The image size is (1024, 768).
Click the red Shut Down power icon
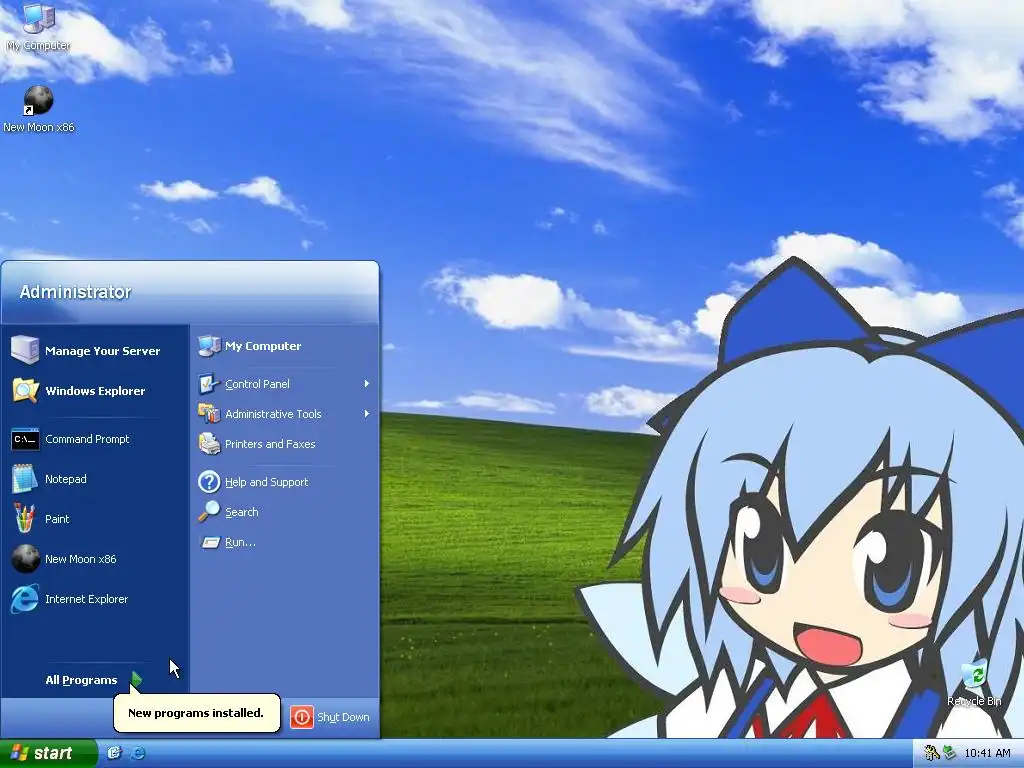[302, 717]
